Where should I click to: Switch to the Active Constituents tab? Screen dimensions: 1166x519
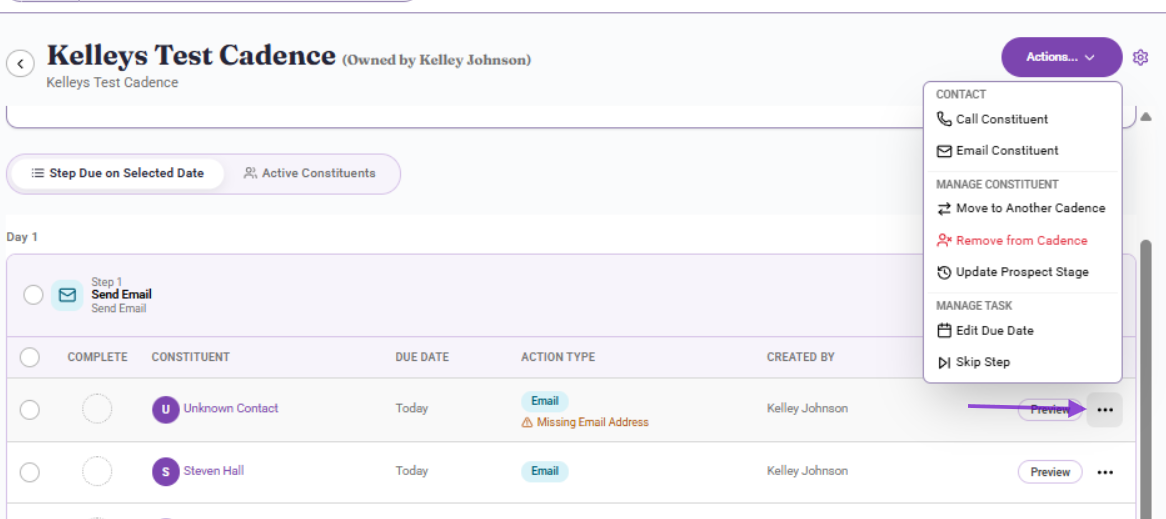(309, 173)
